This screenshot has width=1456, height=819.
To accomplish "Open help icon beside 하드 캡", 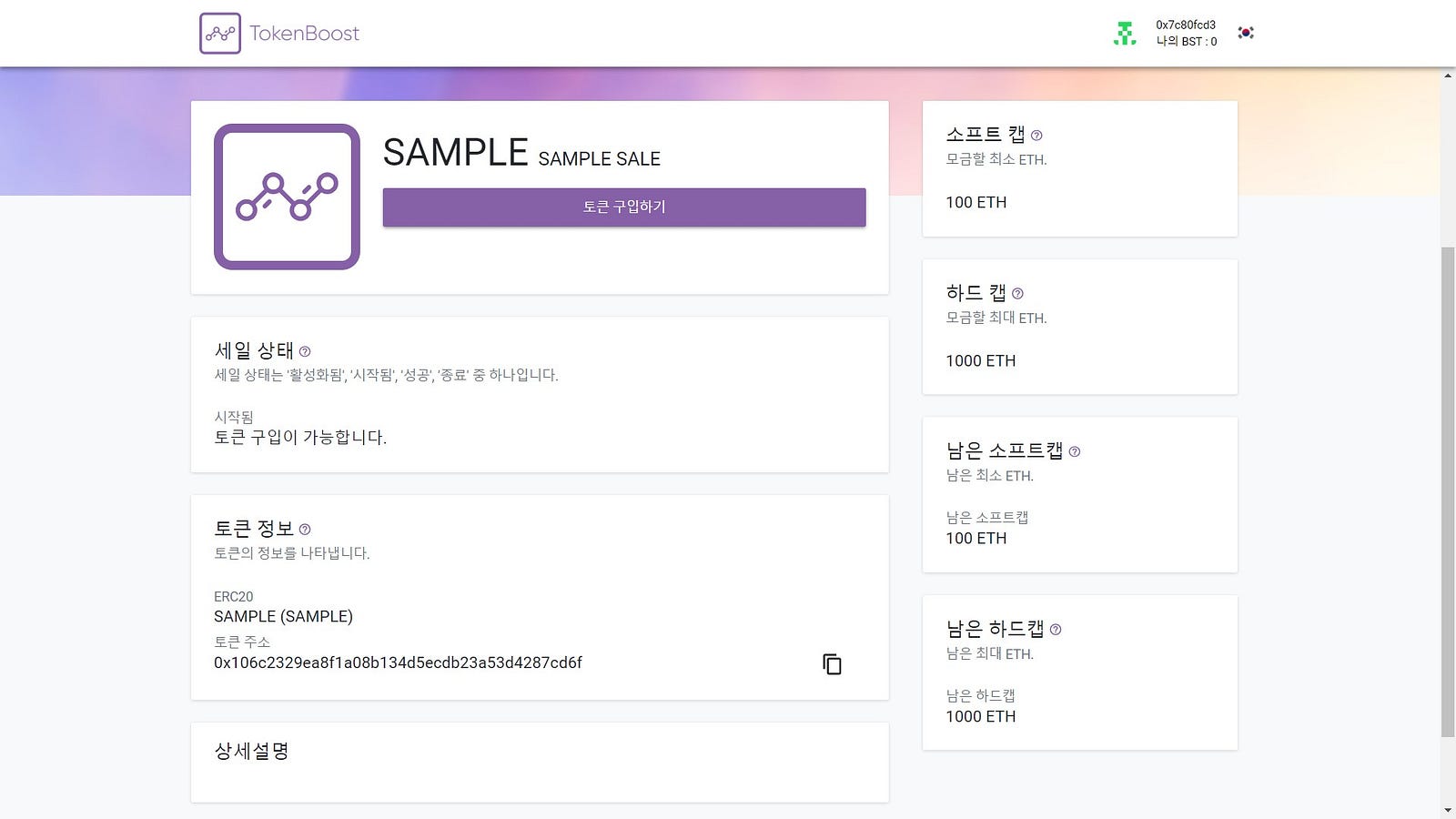I will click(1017, 294).
